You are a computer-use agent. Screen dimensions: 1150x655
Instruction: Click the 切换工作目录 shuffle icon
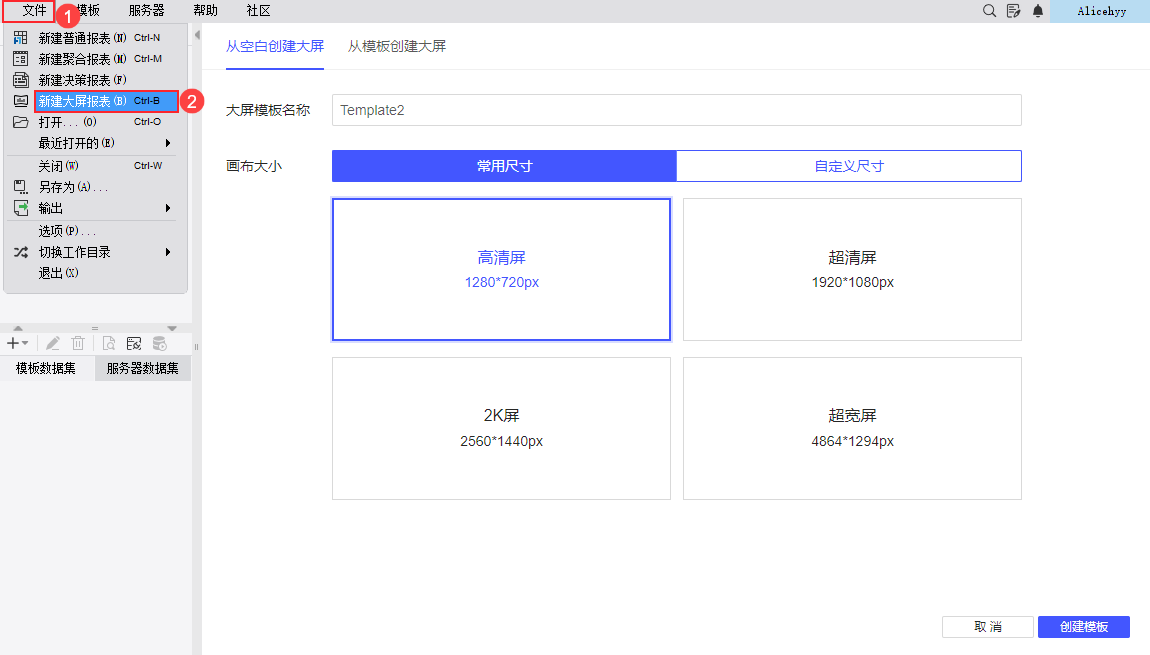(21, 252)
